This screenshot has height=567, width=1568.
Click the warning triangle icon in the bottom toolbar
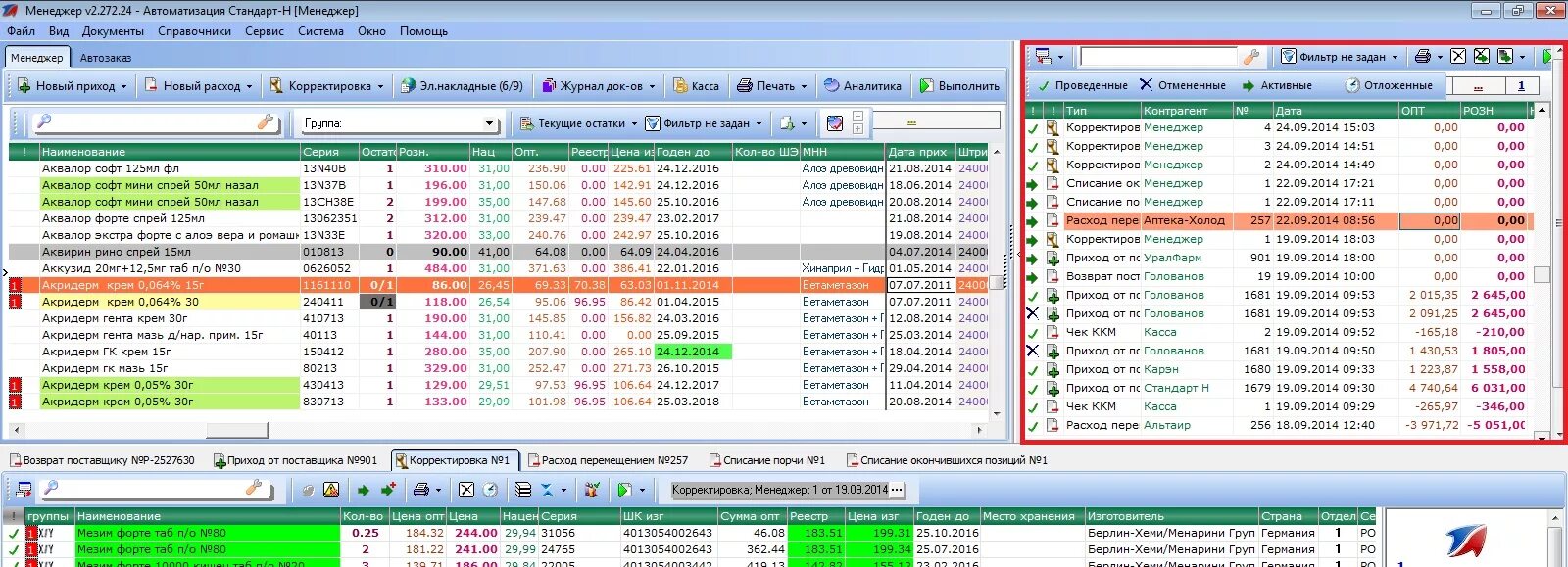click(331, 490)
